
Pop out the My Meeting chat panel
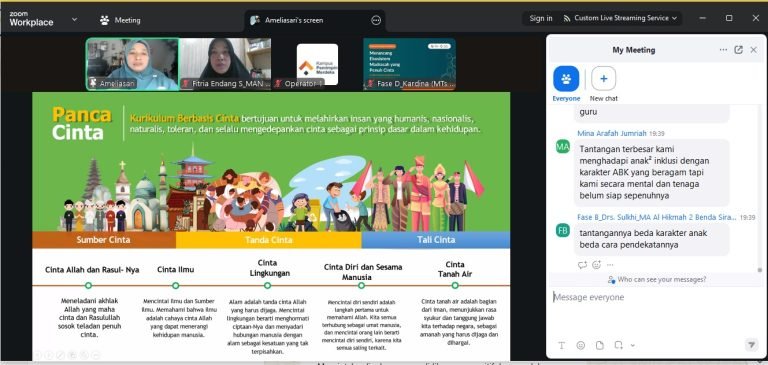click(739, 50)
